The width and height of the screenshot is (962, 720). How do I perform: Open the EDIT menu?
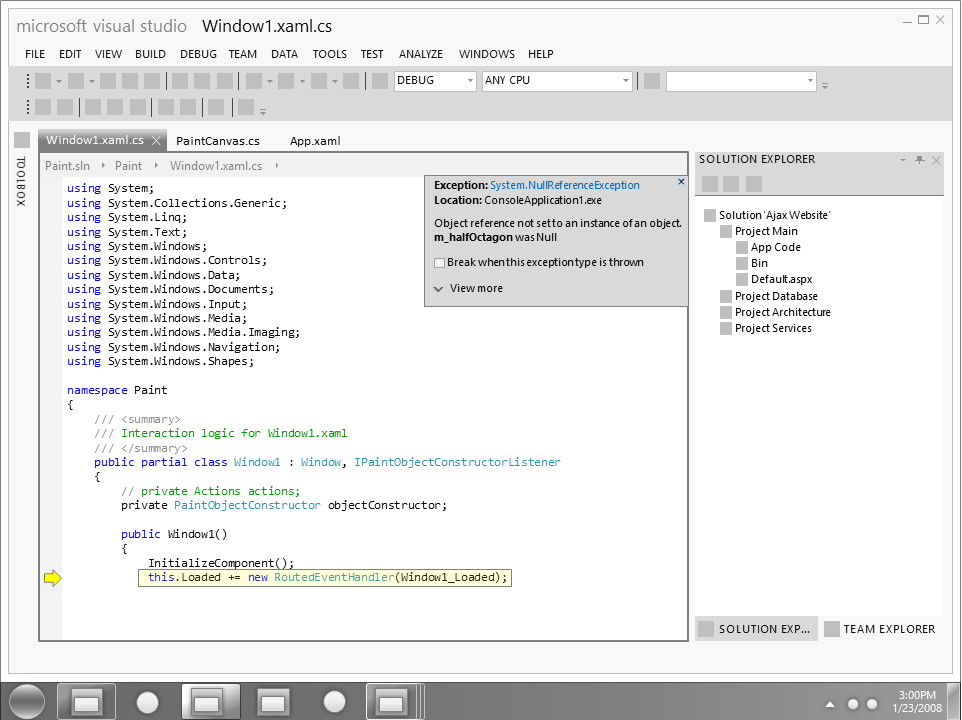click(70, 54)
